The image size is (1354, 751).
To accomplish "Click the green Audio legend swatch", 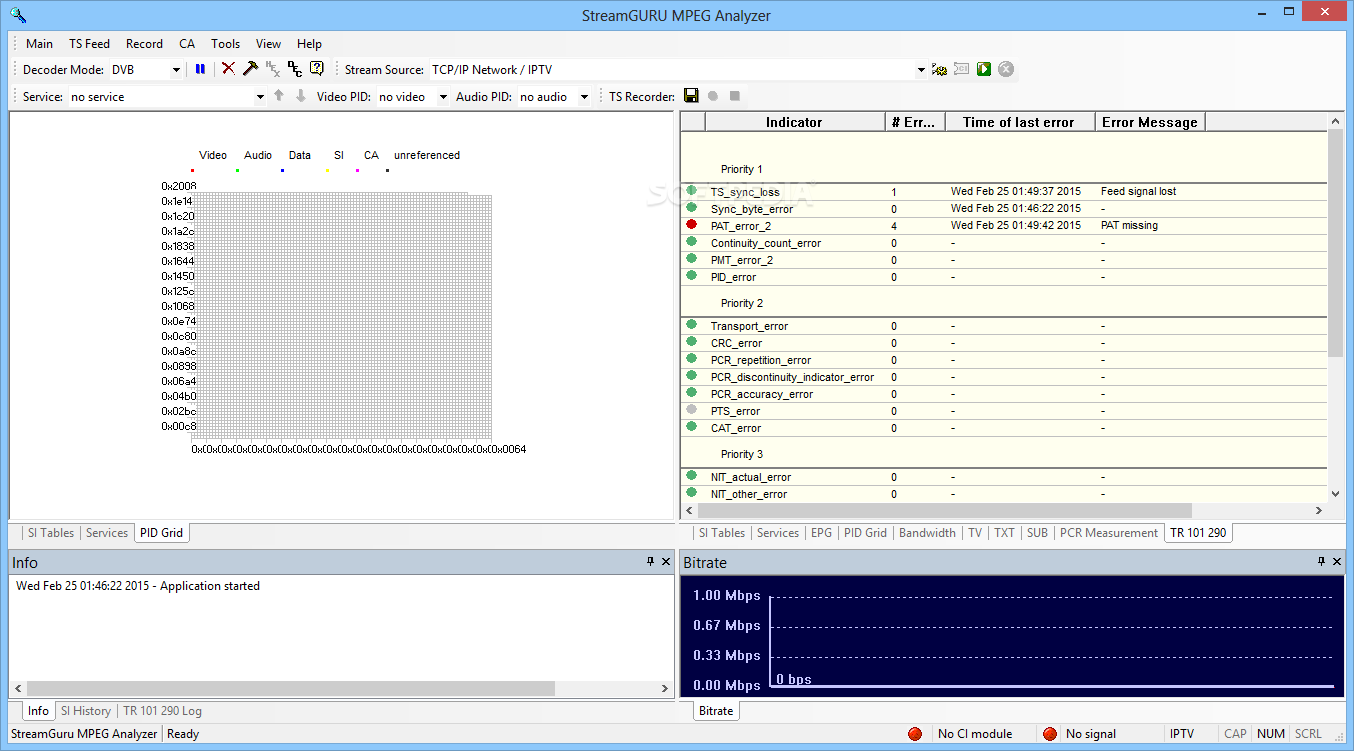I will pyautogui.click(x=237, y=170).
